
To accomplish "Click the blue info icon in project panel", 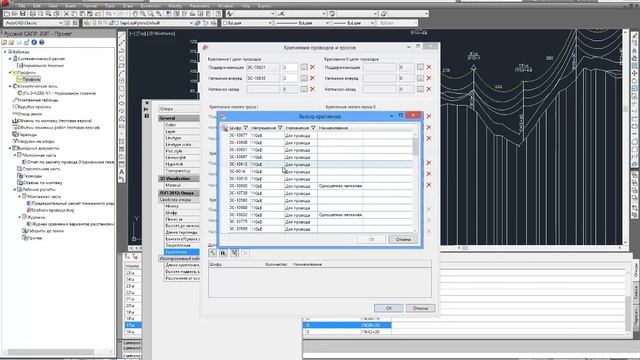I will (x=34, y=42).
